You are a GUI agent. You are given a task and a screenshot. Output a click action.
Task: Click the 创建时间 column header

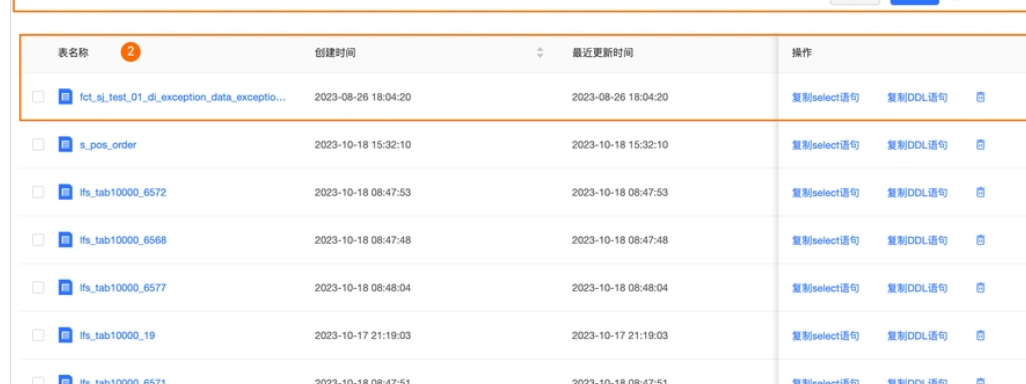[335, 53]
